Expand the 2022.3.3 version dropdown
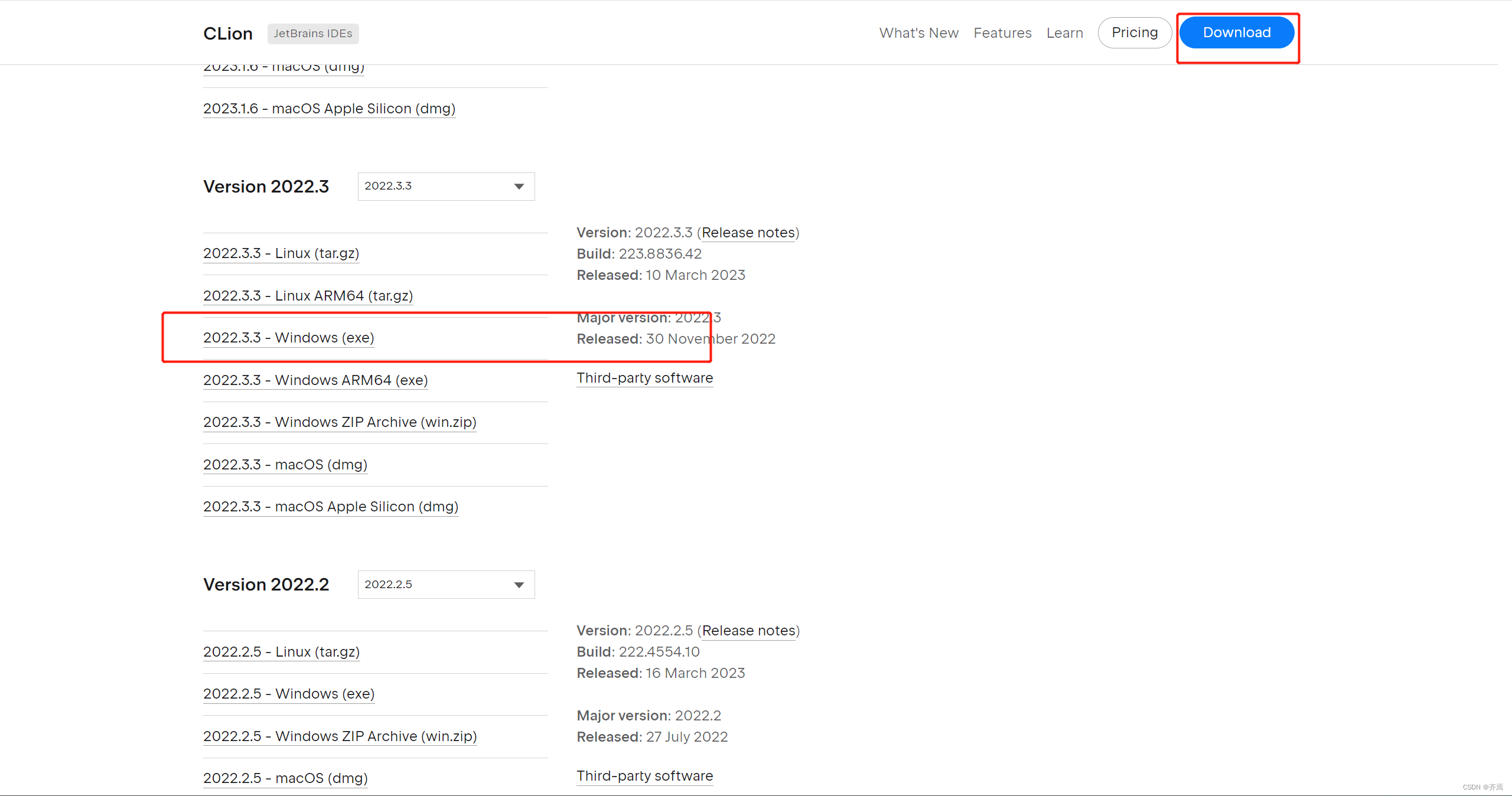This screenshot has height=796, width=1512. point(446,187)
